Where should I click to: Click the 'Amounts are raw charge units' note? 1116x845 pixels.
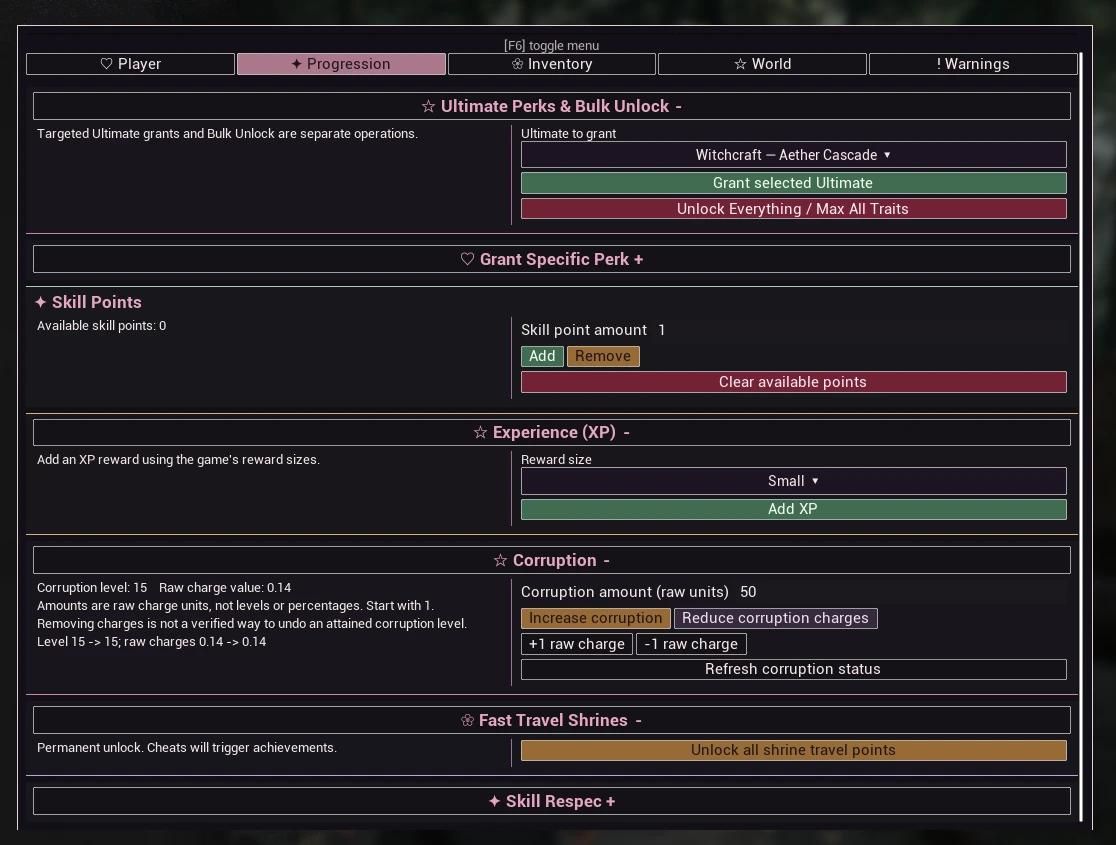pos(236,606)
